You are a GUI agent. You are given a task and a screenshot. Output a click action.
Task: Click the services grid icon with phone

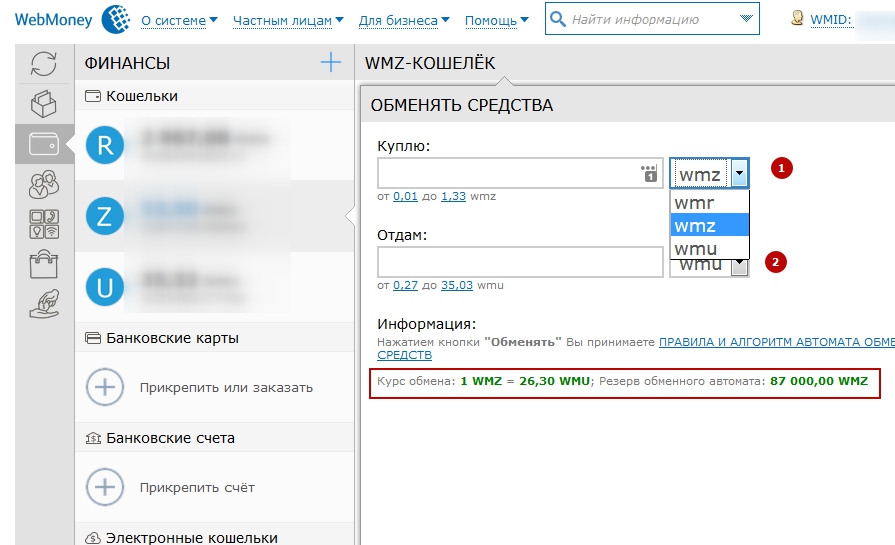(x=44, y=224)
